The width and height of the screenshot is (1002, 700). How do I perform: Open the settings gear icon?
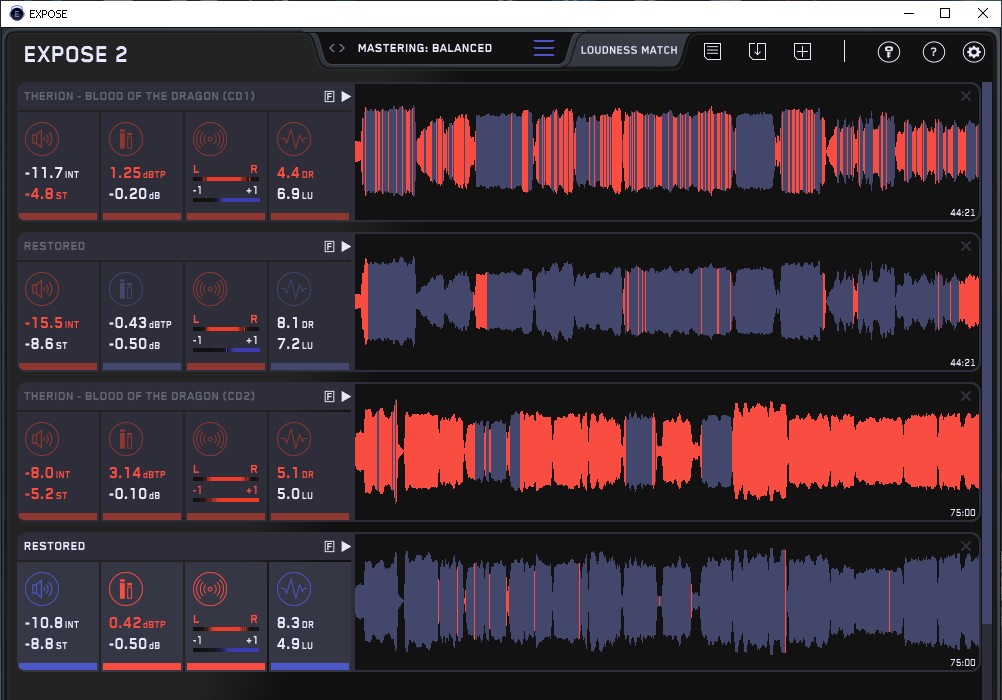click(x=973, y=52)
